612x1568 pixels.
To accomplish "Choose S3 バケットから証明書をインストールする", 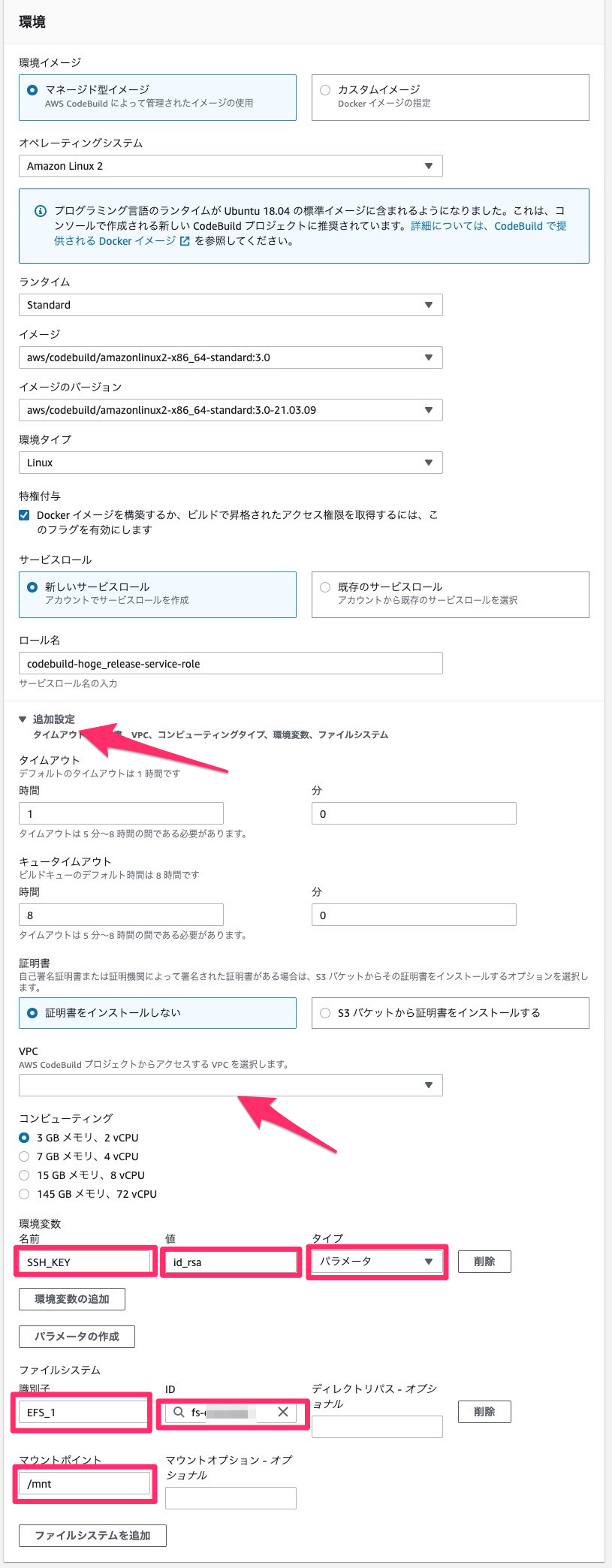I will pyautogui.click(x=325, y=1013).
